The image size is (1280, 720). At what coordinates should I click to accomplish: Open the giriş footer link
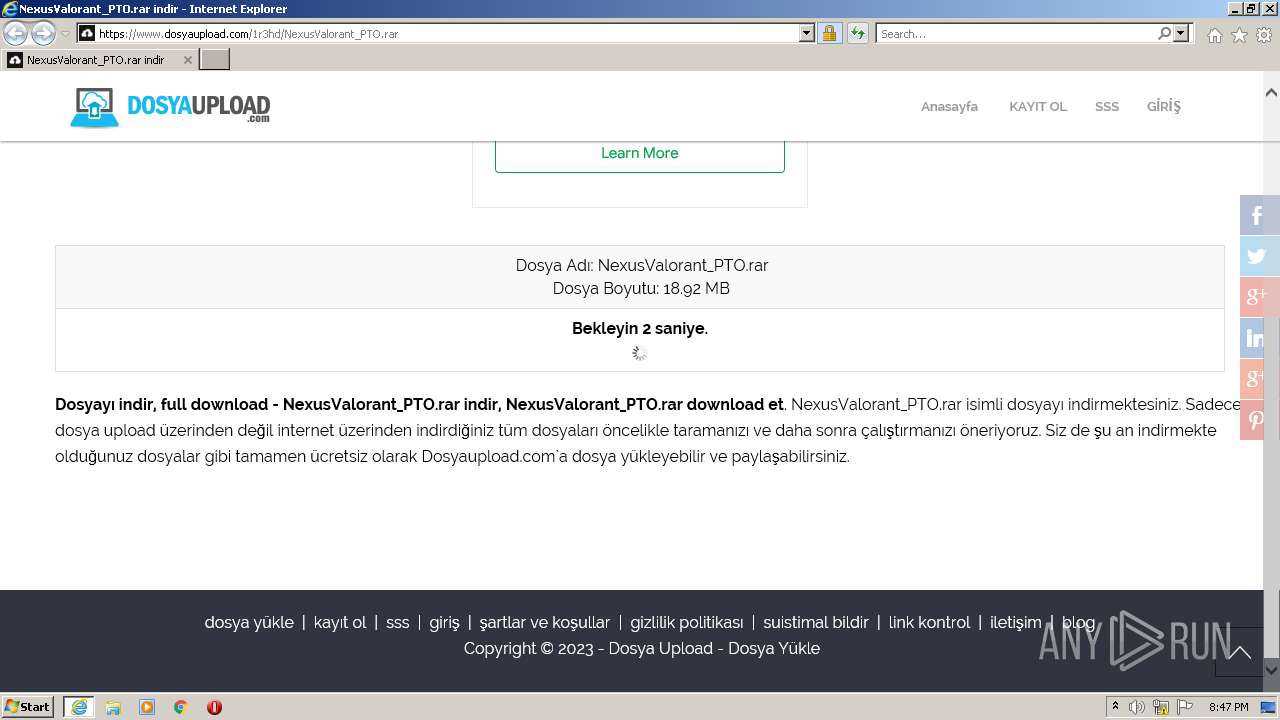[x=444, y=622]
